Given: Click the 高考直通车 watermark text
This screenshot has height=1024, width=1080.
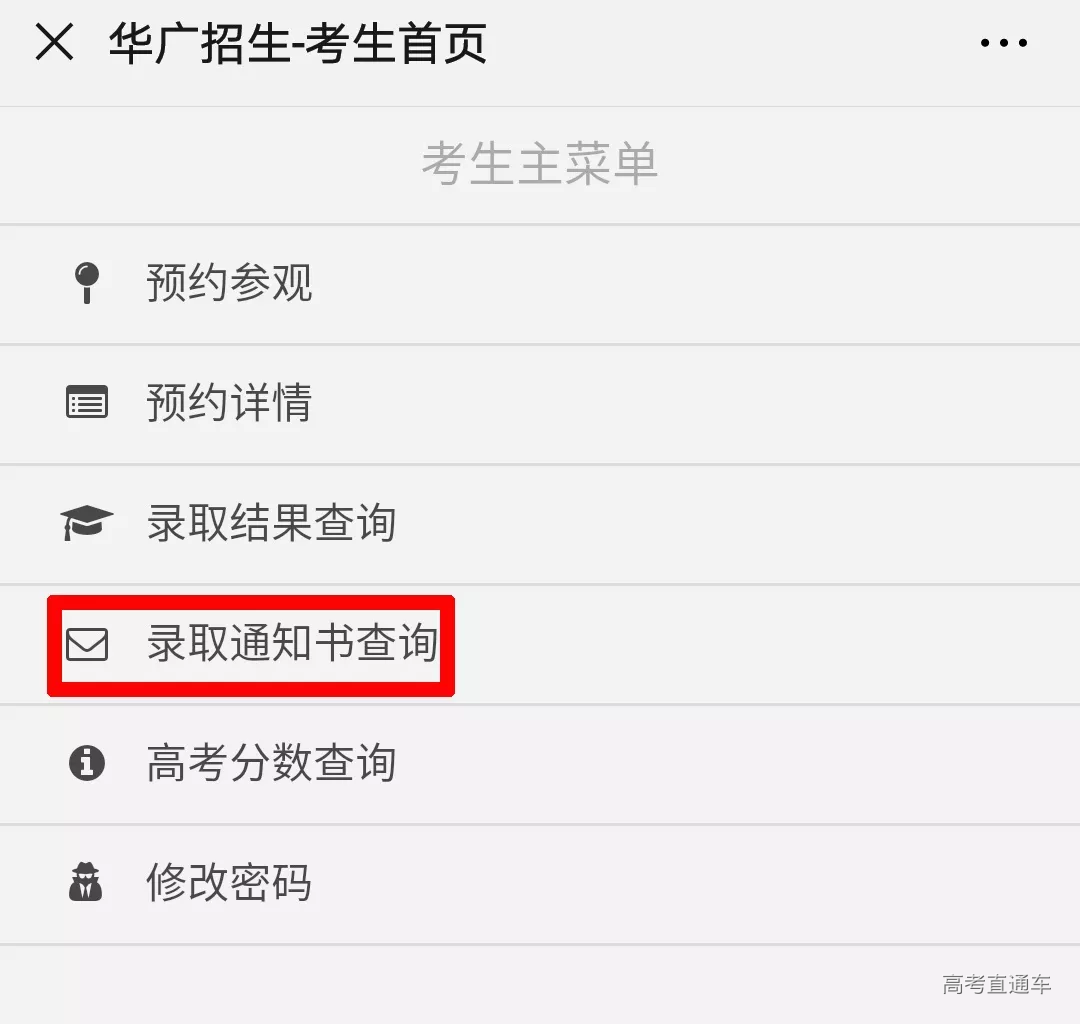Looking at the screenshot, I should click(997, 985).
